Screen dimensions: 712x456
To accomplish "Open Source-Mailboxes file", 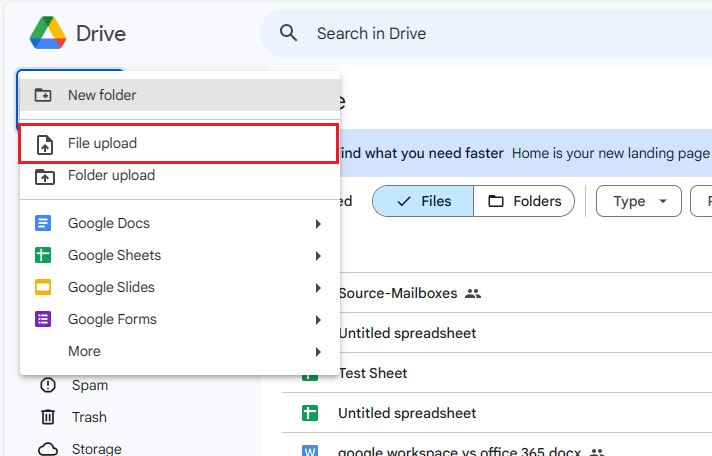I will [x=398, y=293].
